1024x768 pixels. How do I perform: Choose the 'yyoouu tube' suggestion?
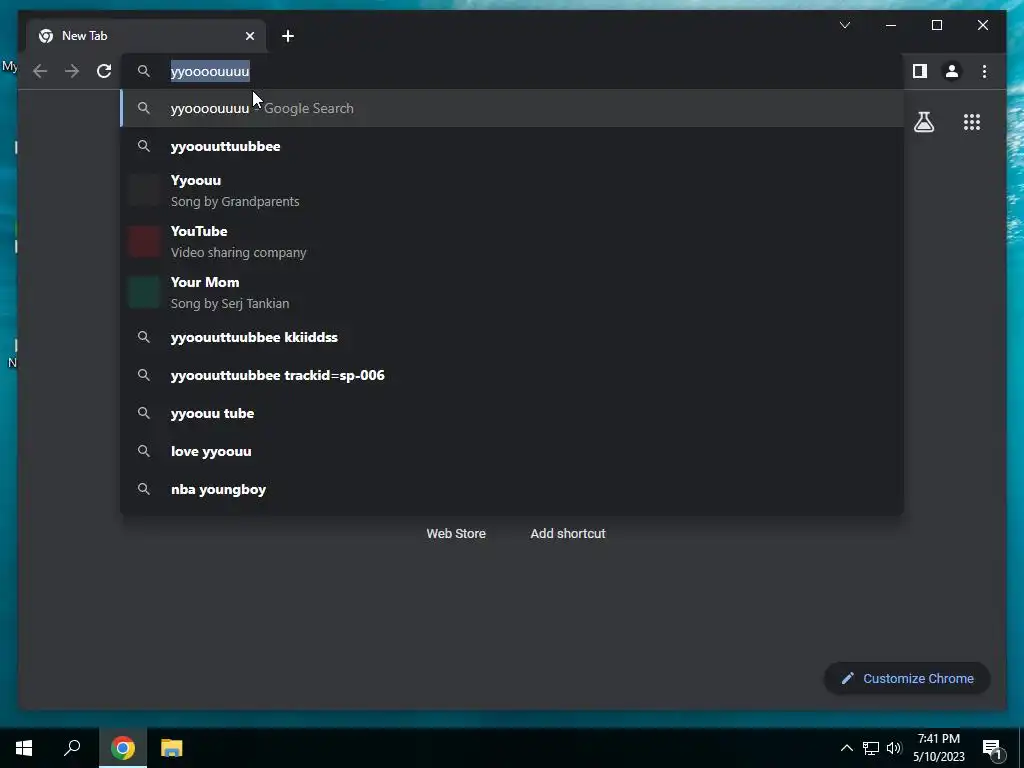tap(512, 413)
